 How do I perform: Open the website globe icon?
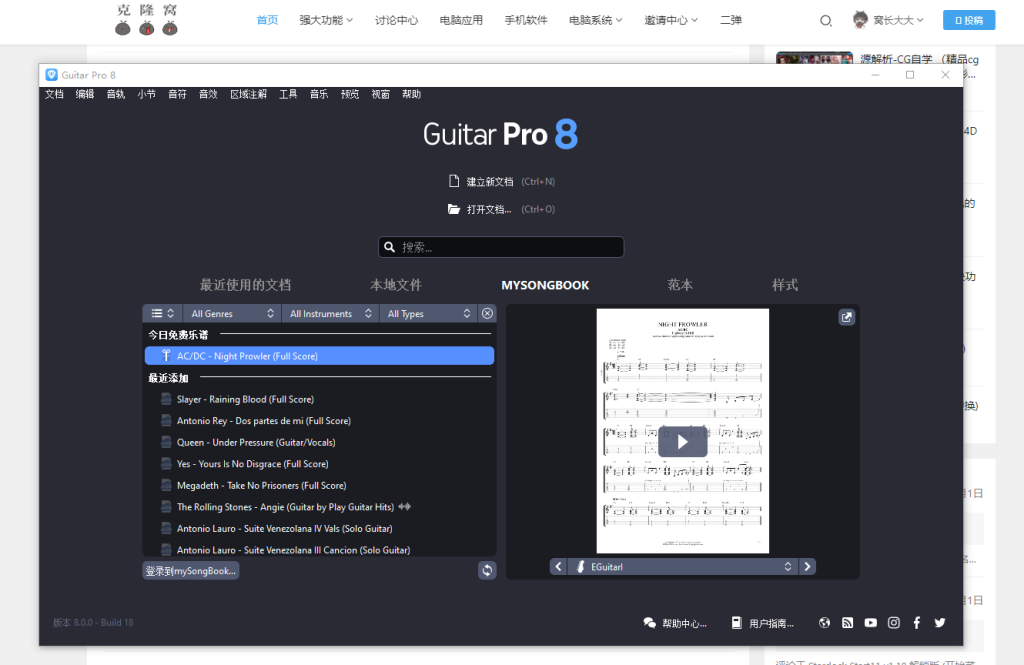pos(825,623)
